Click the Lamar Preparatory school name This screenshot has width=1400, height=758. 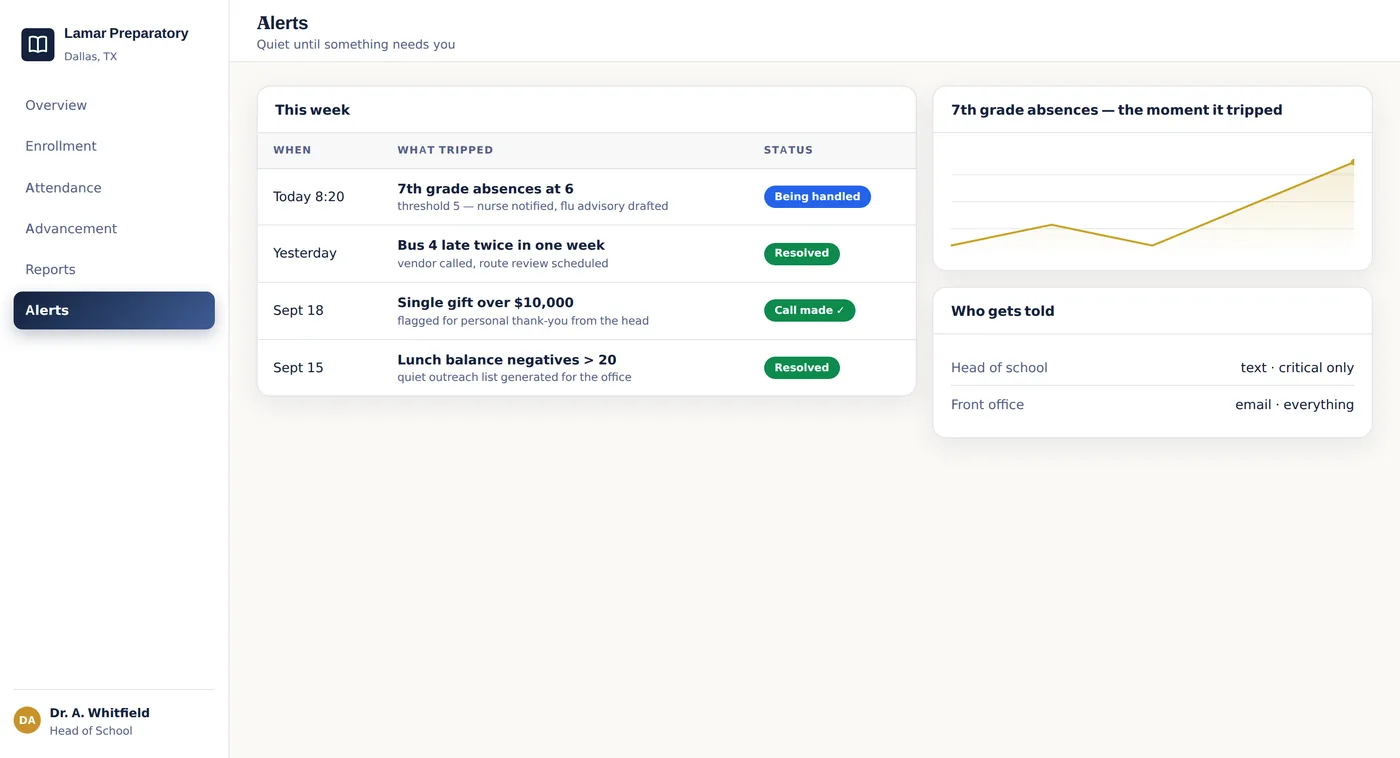tap(126, 33)
